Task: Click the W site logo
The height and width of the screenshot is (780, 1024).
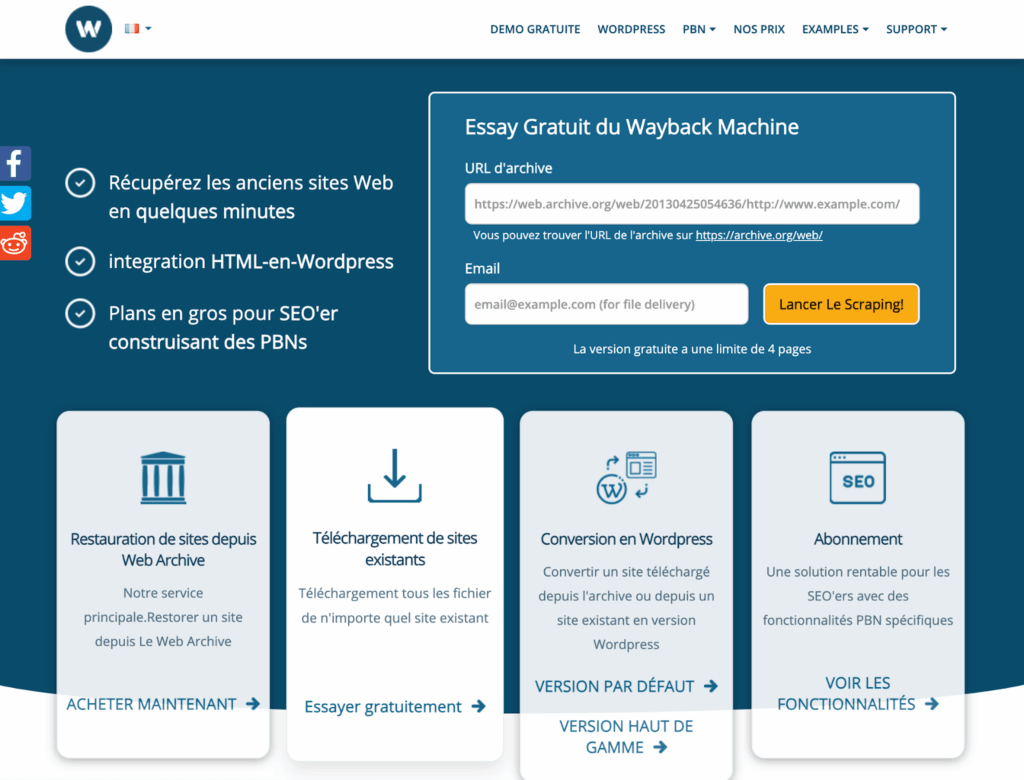Action: [x=89, y=29]
